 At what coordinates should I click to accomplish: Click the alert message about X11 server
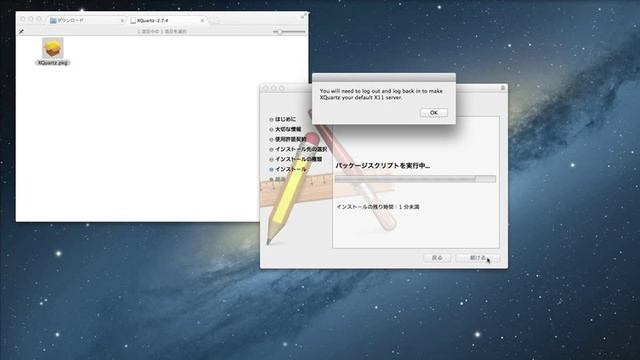click(381, 94)
